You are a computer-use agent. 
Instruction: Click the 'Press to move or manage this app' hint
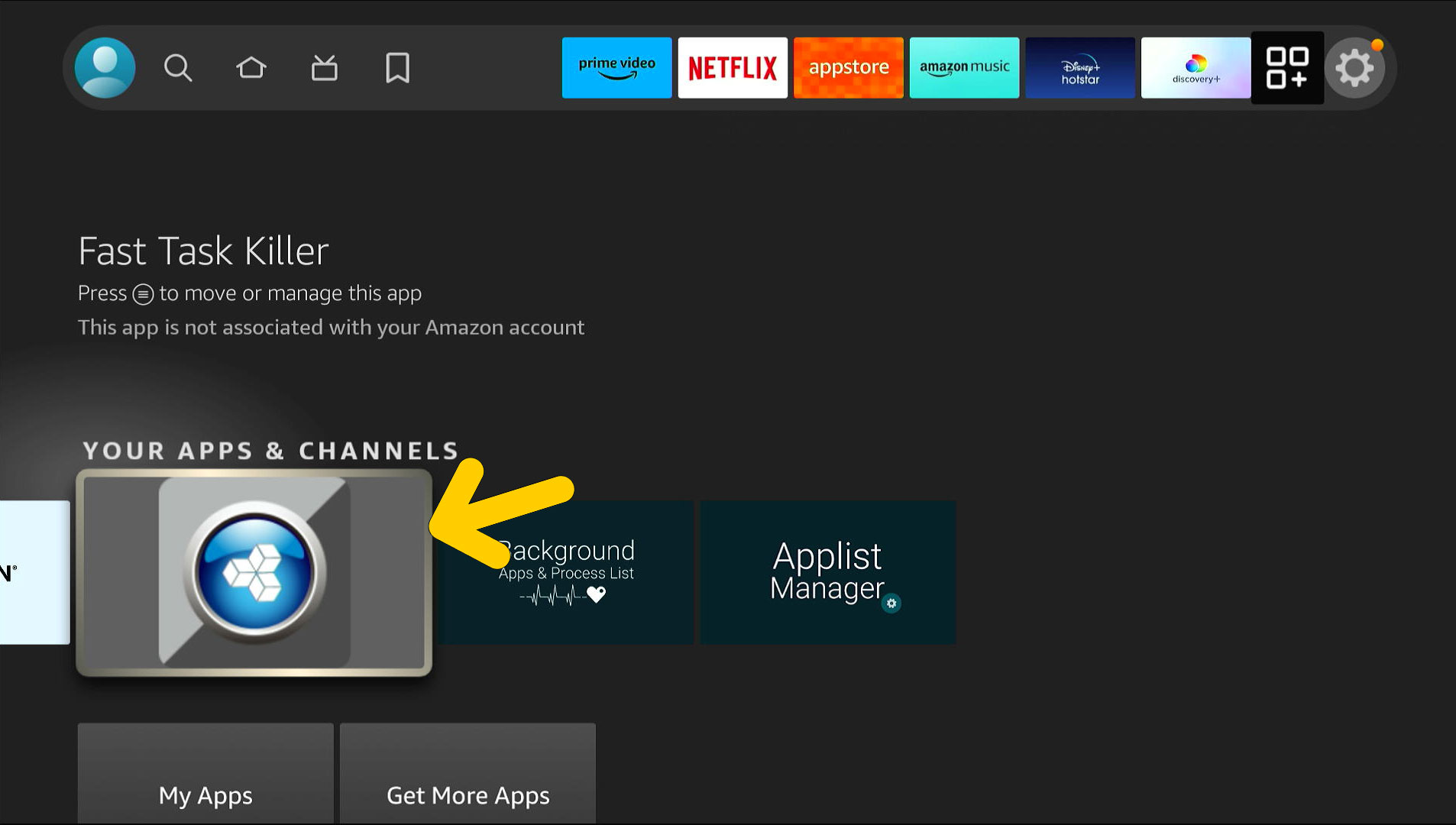coord(250,293)
